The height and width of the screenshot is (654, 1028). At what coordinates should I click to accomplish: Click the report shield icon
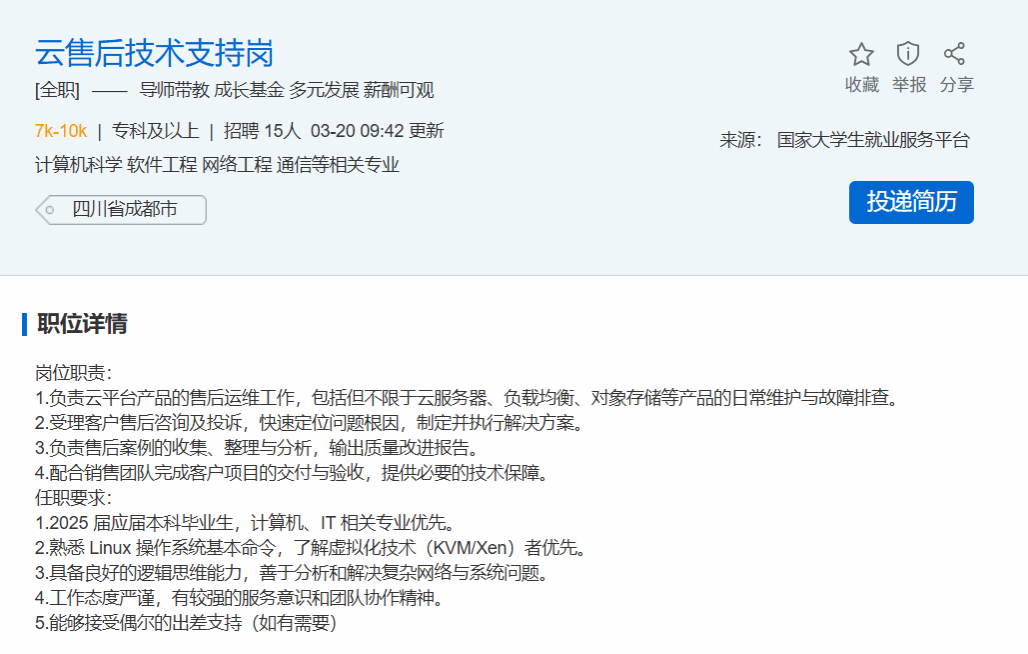[908, 54]
